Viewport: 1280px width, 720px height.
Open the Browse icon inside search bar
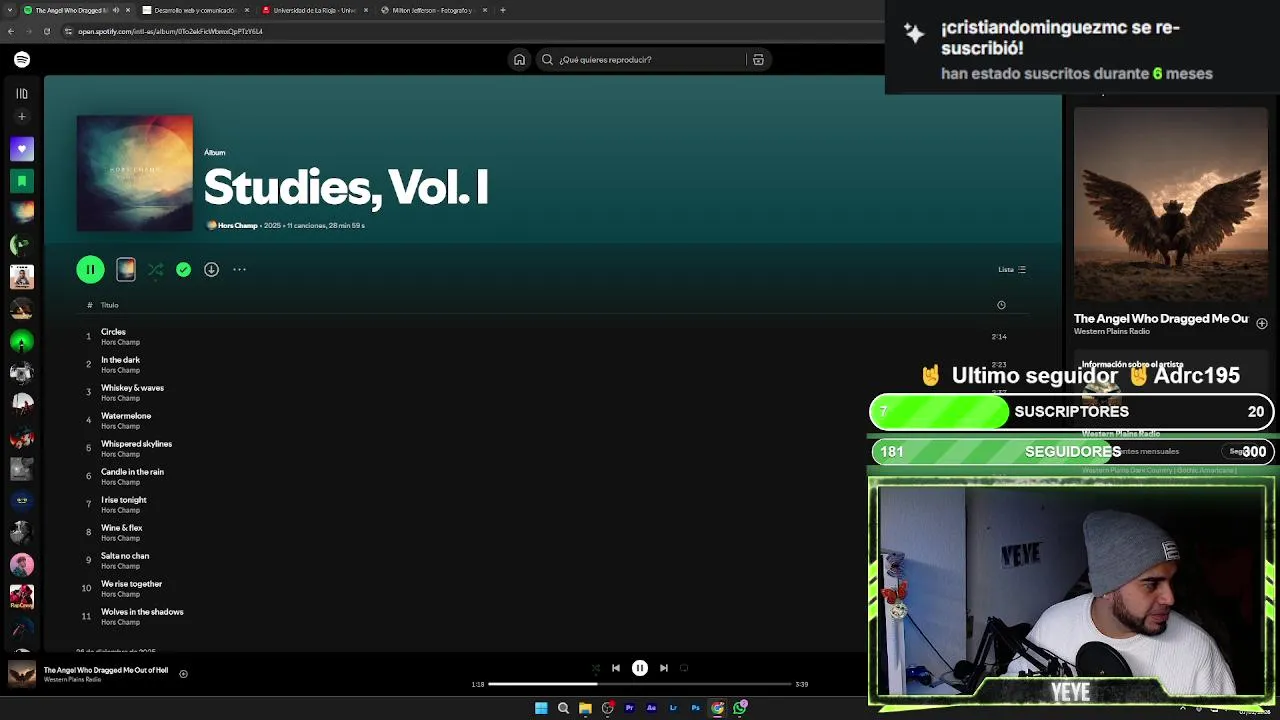[758, 60]
